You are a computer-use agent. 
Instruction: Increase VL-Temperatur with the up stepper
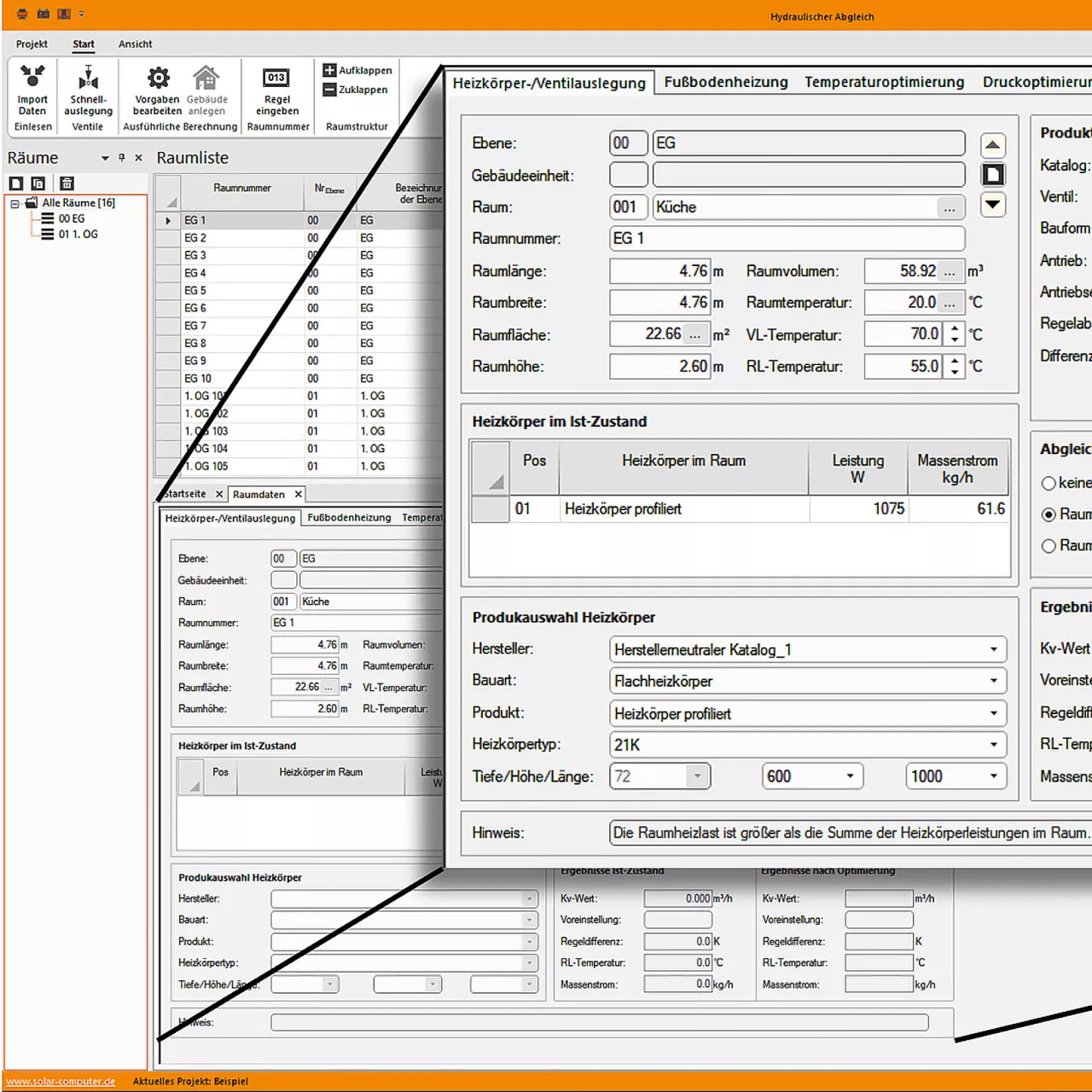tap(955, 328)
